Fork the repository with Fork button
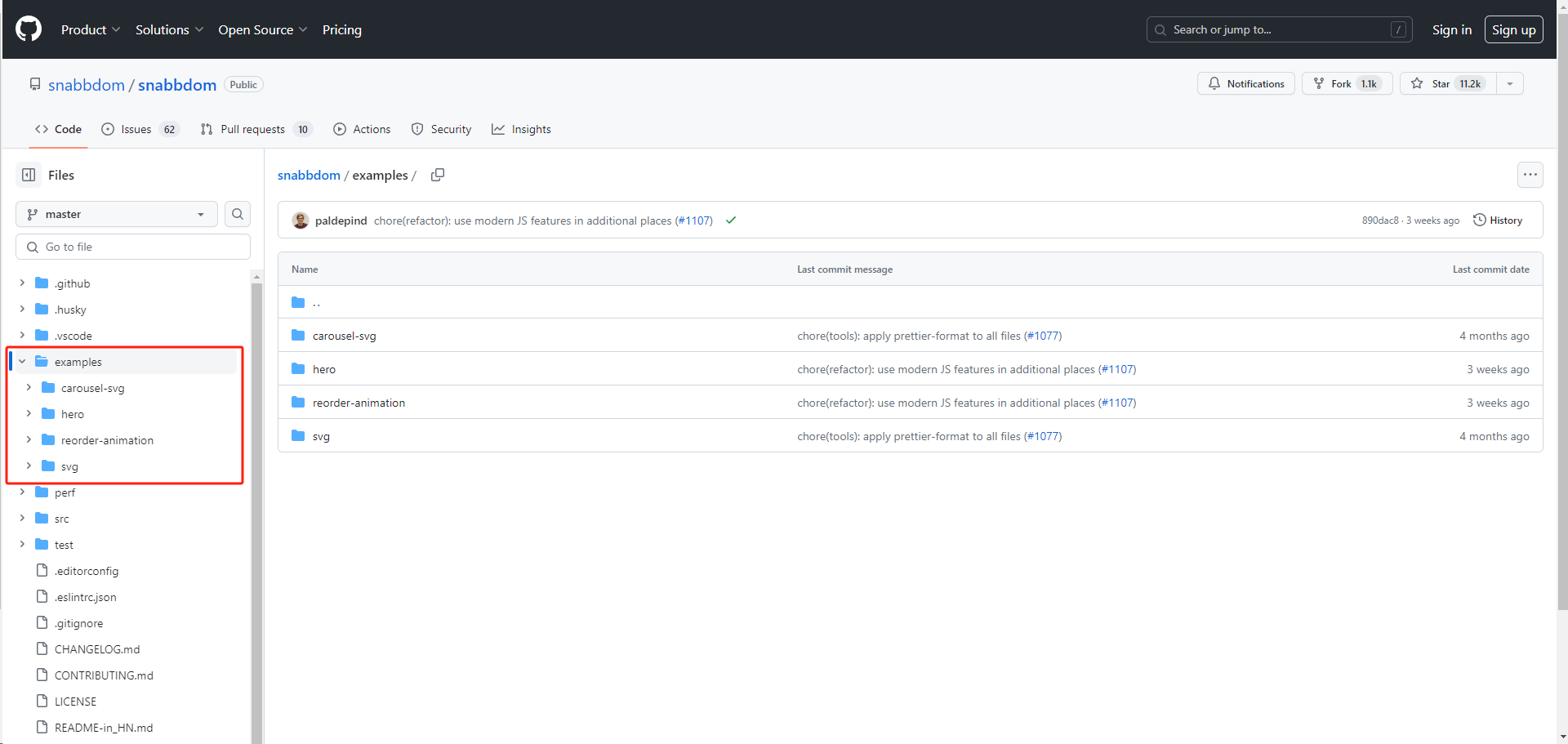The height and width of the screenshot is (744, 1568). point(1347,83)
